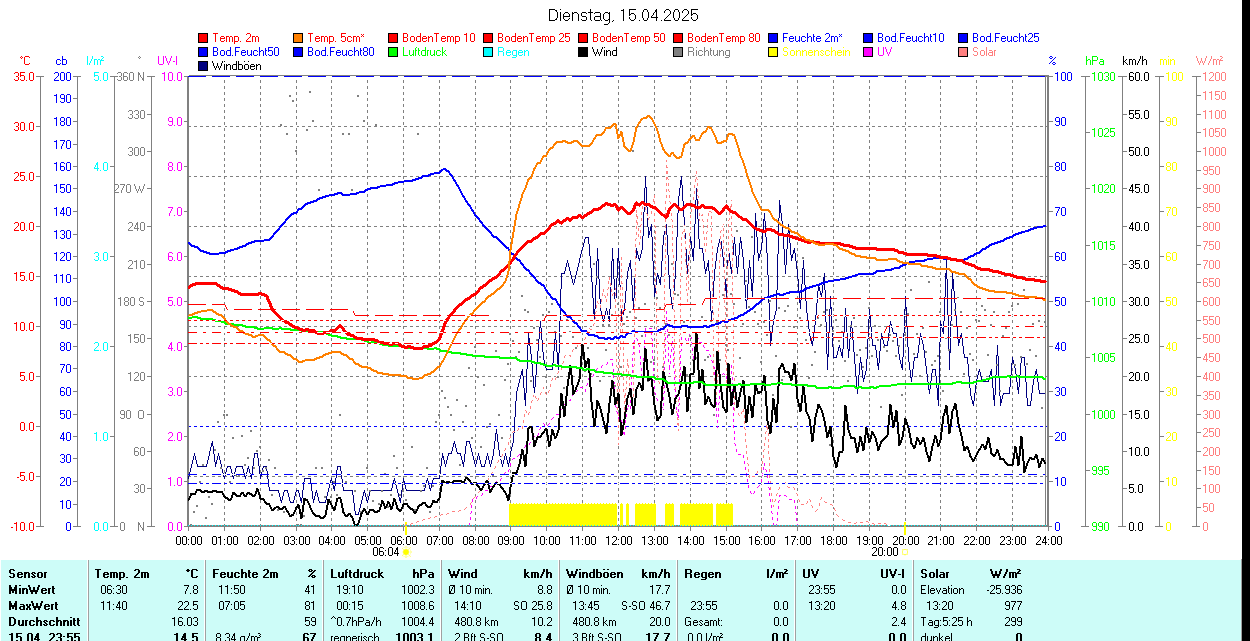Click the 20:00 sunset marker

point(884,551)
